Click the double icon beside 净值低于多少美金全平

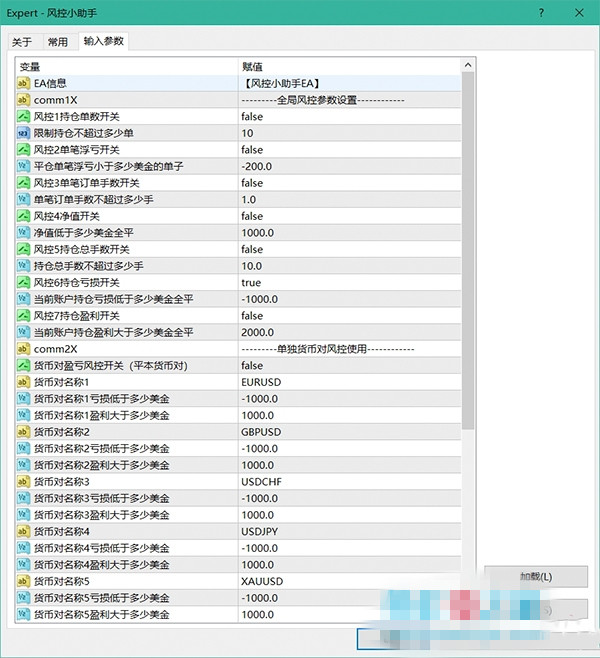point(24,233)
